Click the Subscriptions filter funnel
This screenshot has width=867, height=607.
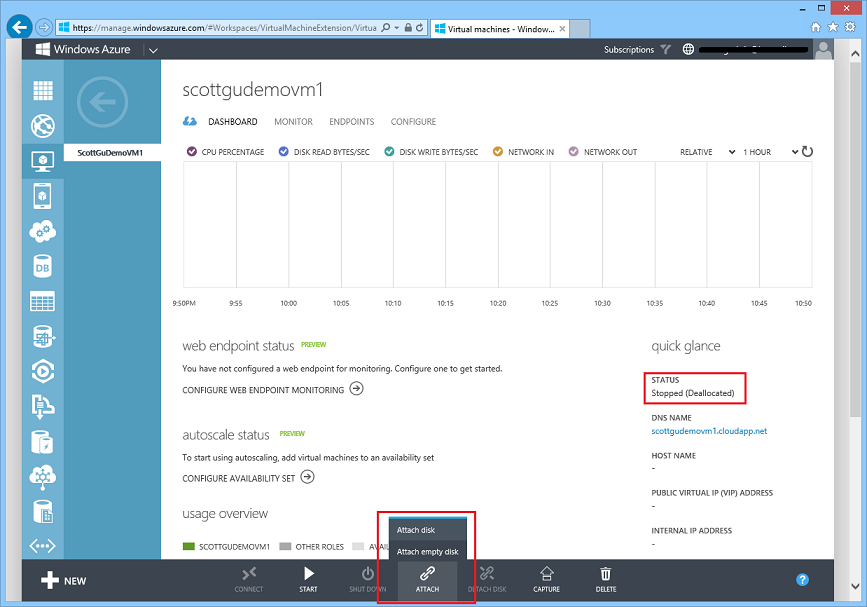tap(666, 50)
